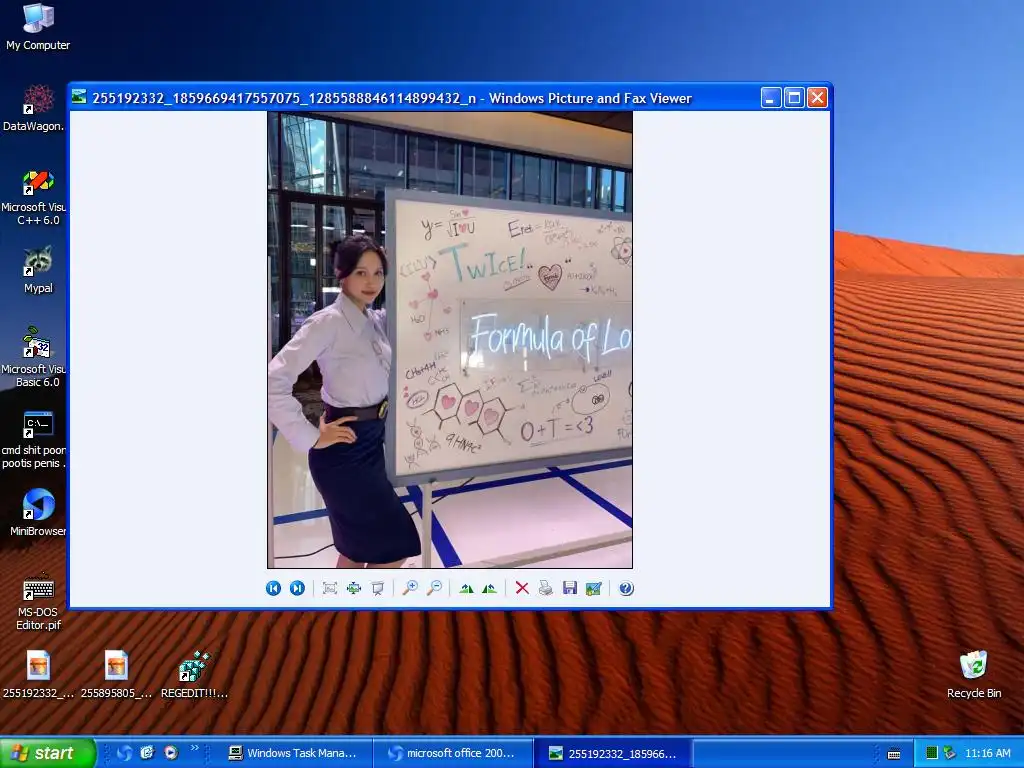This screenshot has width=1024, height=768.
Task: Select the cmd shortcut on the desktop
Action: click(x=34, y=440)
